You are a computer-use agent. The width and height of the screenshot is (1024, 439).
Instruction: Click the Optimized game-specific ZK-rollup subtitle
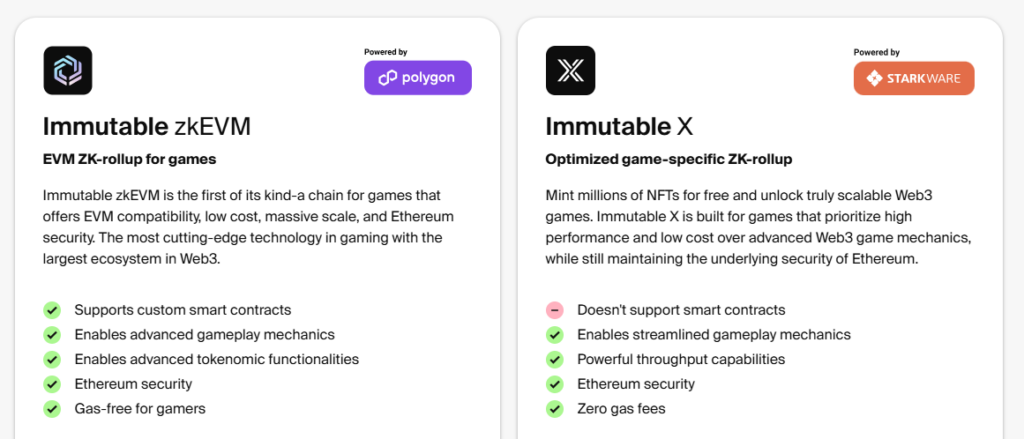click(667, 159)
